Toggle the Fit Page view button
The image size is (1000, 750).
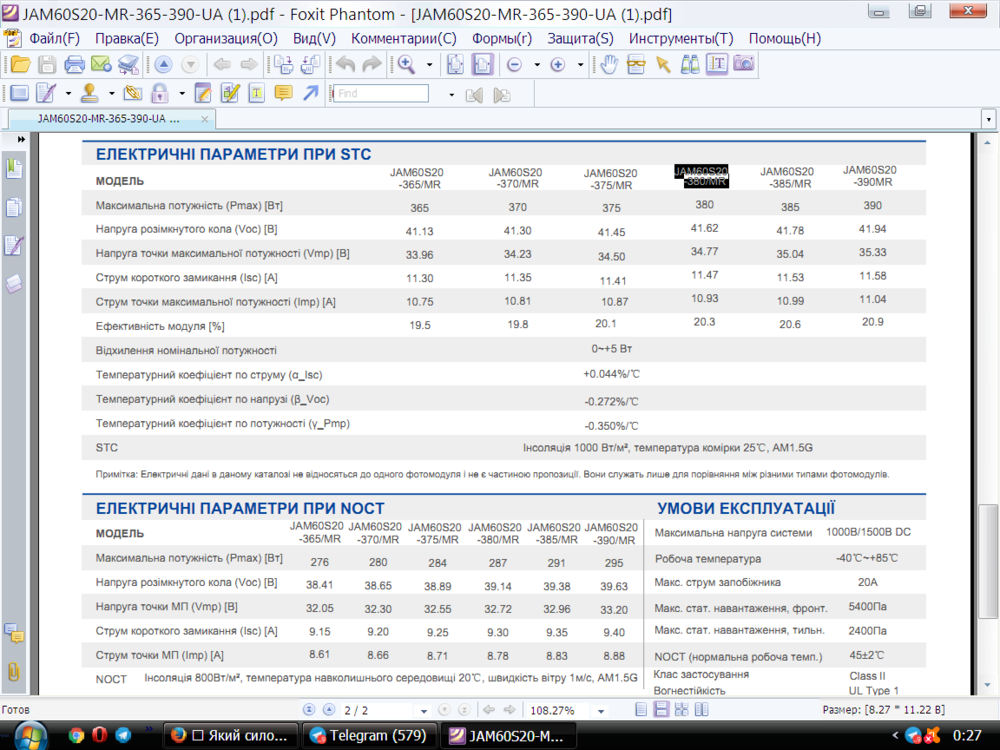point(456,65)
